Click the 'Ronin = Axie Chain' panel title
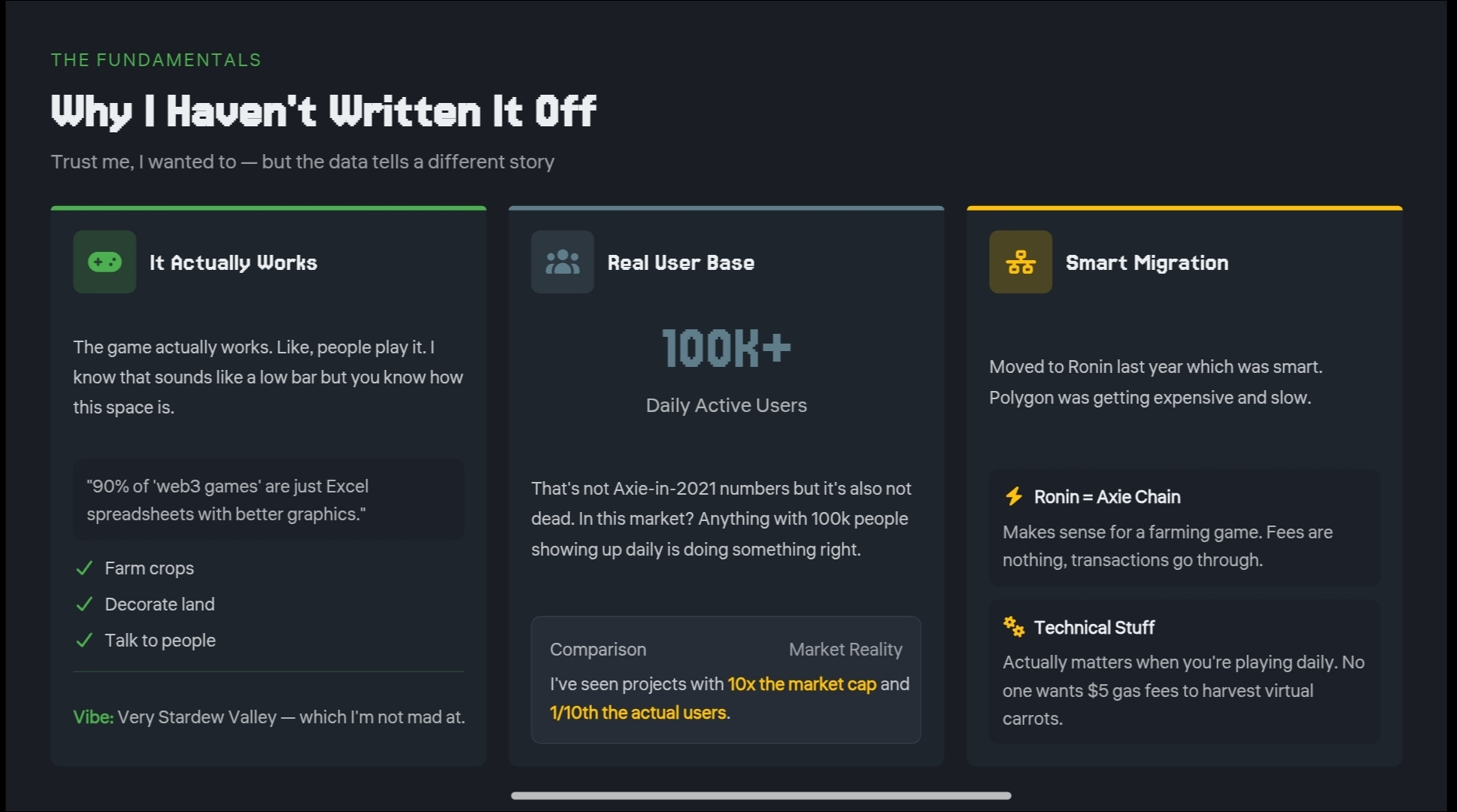This screenshot has width=1457, height=812. (x=1106, y=497)
